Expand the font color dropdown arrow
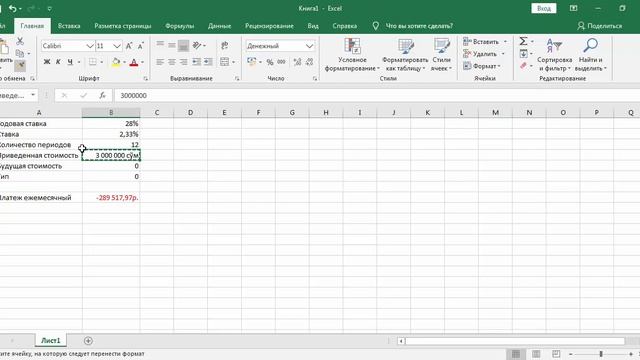The image size is (640, 360). tap(142, 62)
